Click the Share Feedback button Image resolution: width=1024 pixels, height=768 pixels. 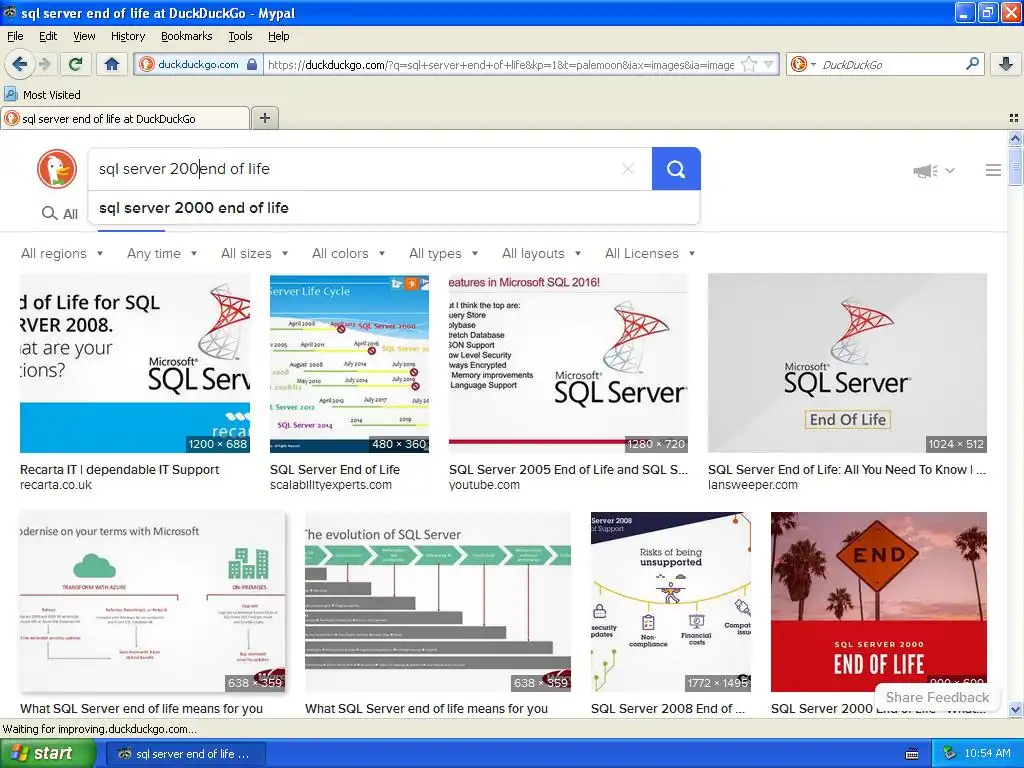point(937,697)
